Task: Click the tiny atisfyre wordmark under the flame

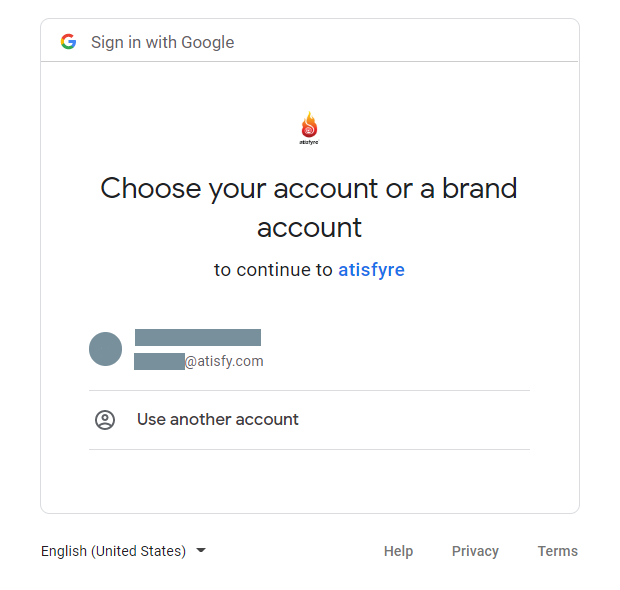Action: click(x=309, y=142)
